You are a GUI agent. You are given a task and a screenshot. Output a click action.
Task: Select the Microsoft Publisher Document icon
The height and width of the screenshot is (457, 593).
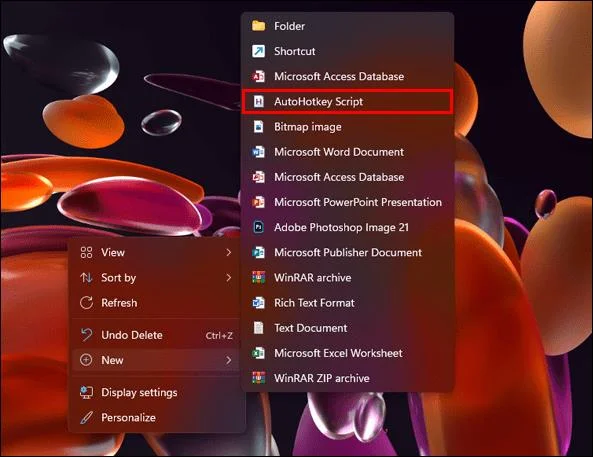(259, 252)
